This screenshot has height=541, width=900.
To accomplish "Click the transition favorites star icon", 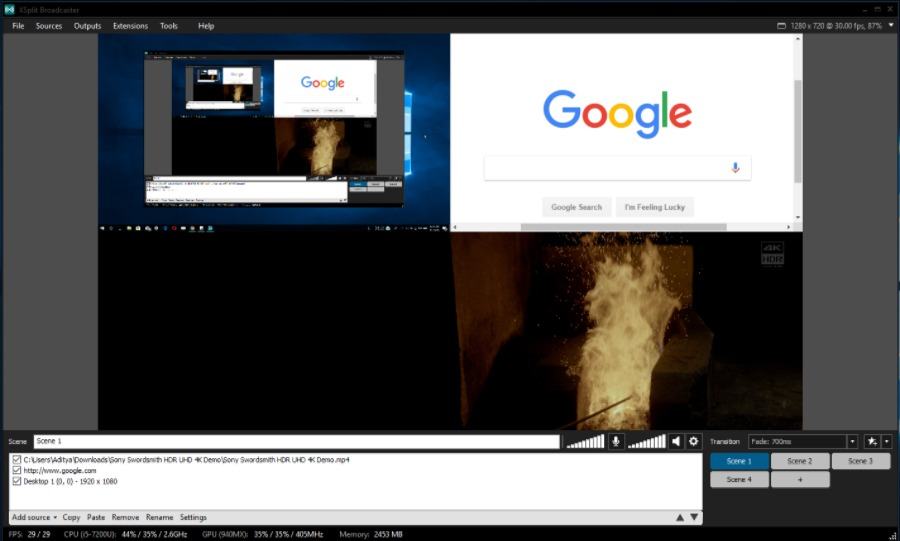I will click(872, 441).
